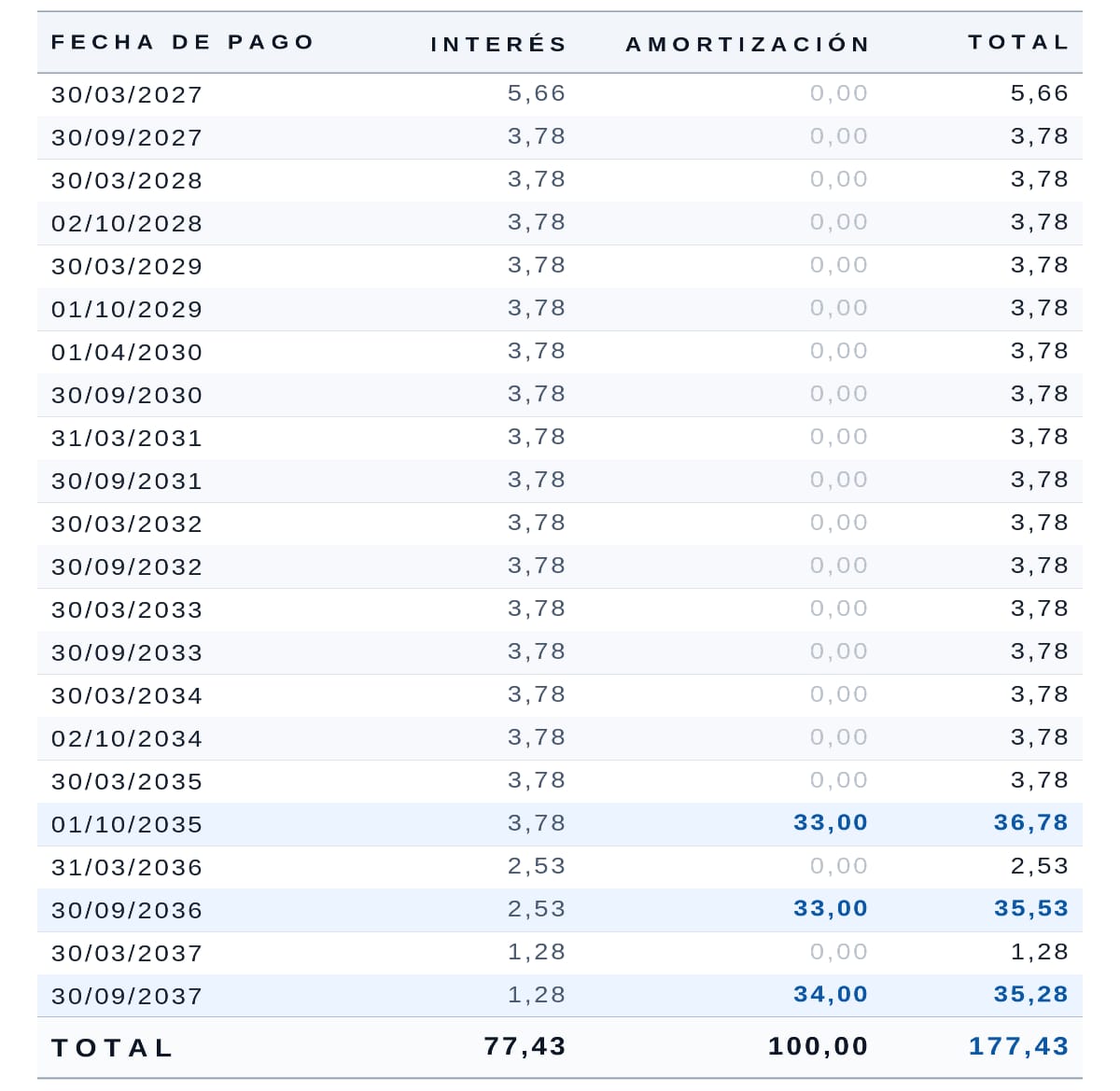
Task: Click amortization 33,00 in the 01/10/2035 row
Action: click(831, 822)
